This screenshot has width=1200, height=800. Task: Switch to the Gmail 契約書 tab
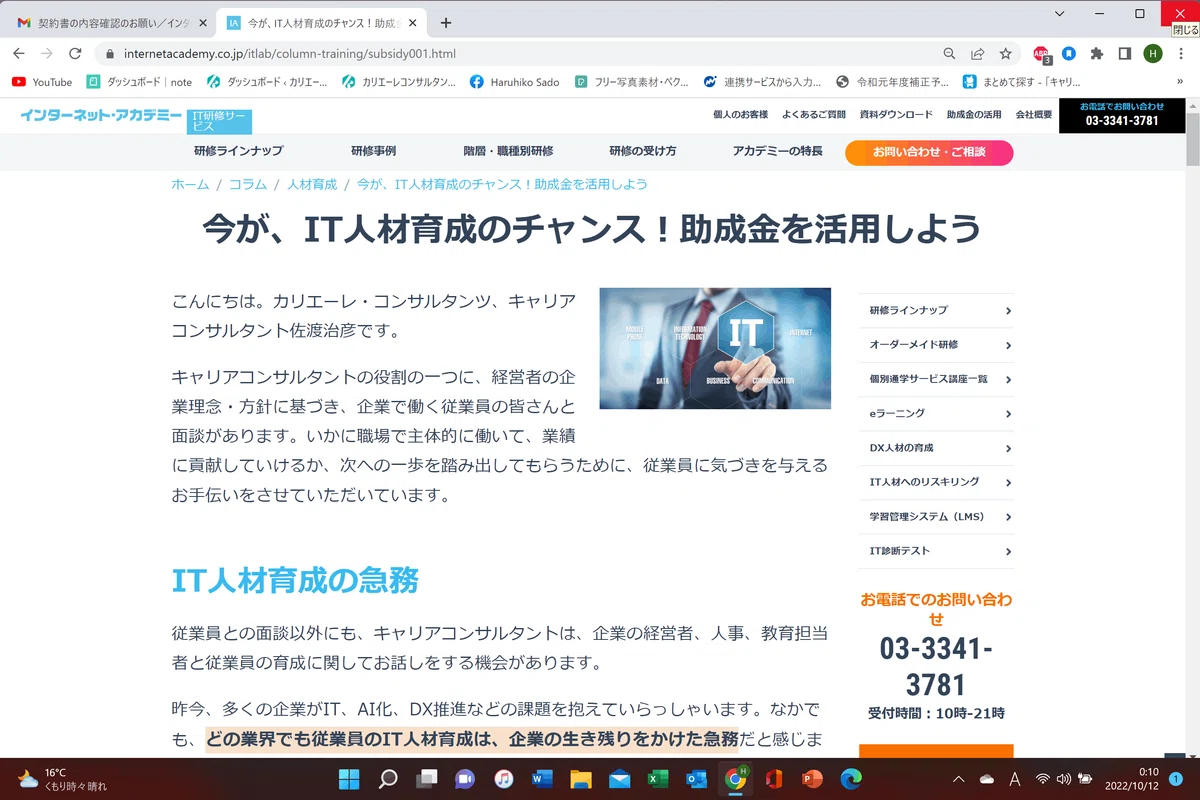coord(112,22)
